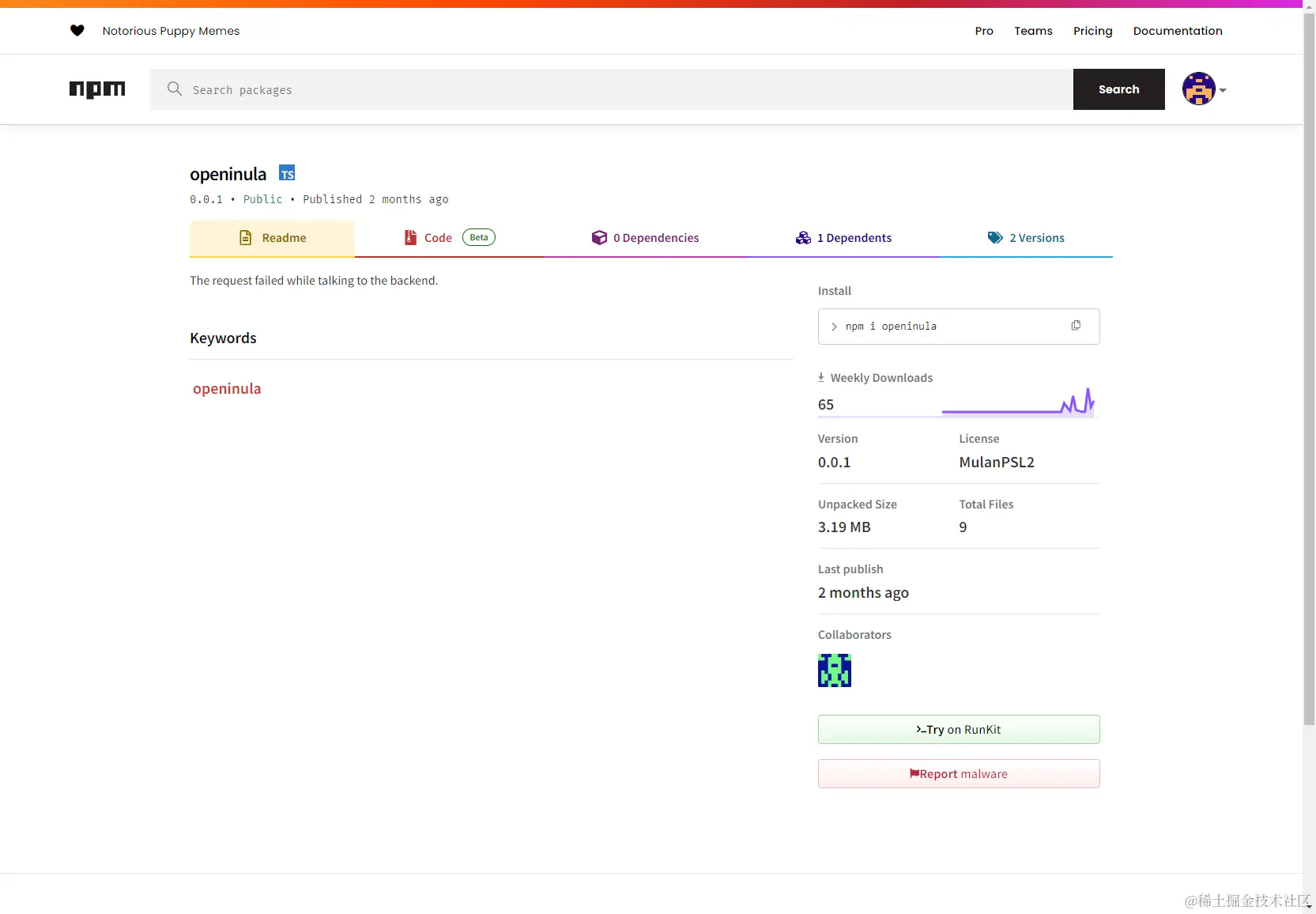Open the Teams link

[1033, 31]
